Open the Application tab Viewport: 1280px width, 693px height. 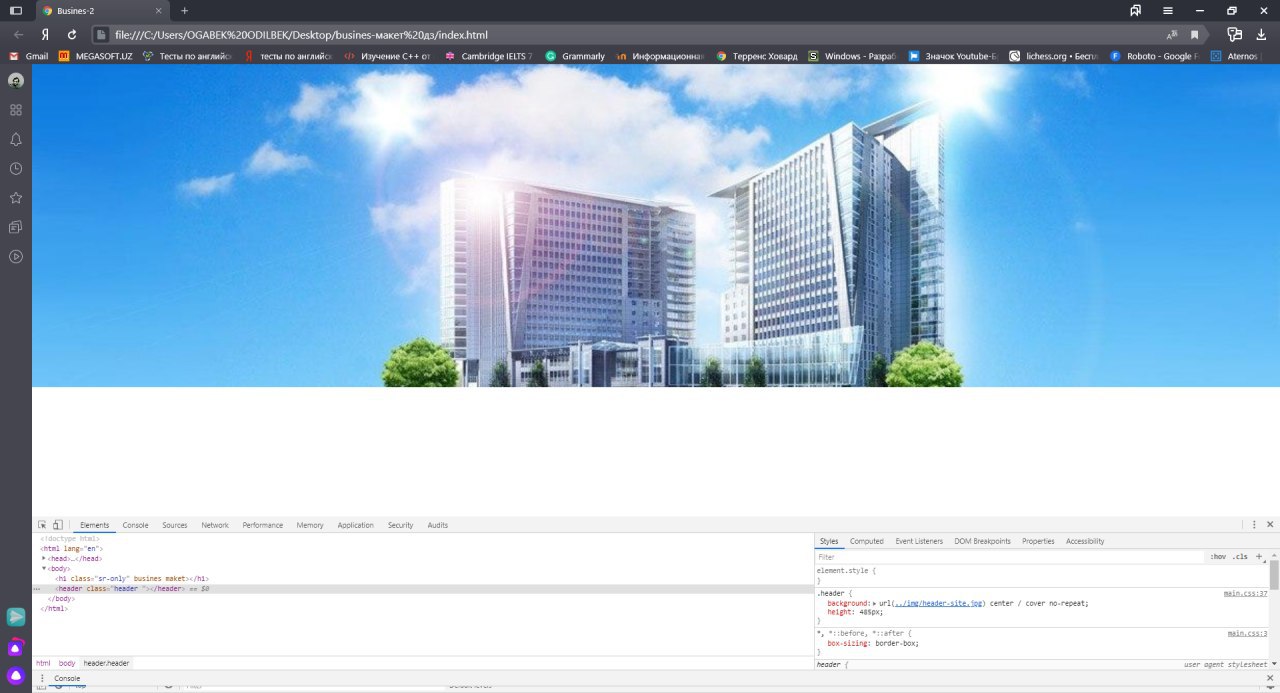[x=356, y=525]
